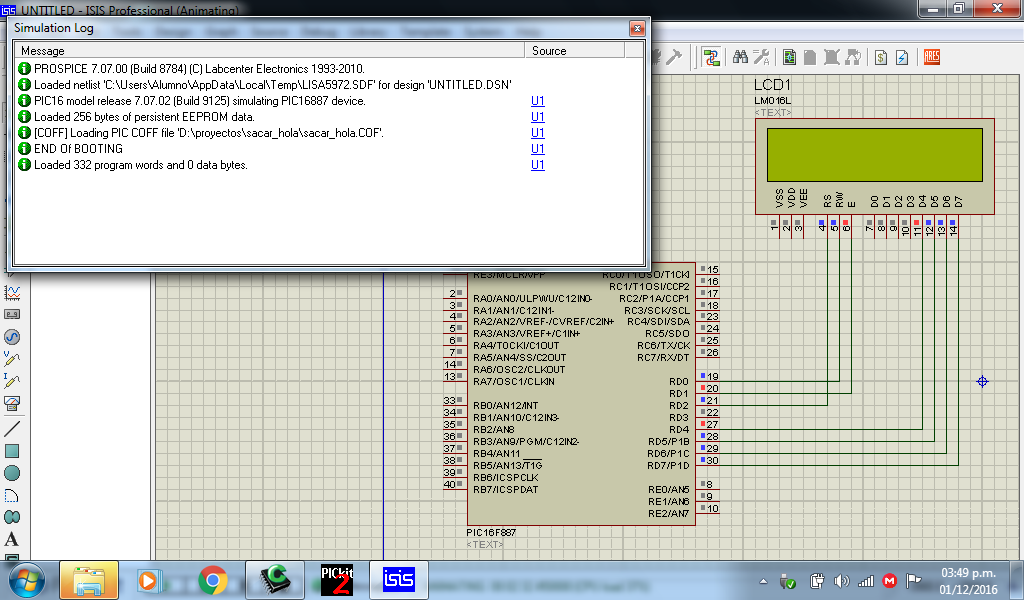
Task: Select the Voltage Probe tool
Action: (x=12, y=359)
